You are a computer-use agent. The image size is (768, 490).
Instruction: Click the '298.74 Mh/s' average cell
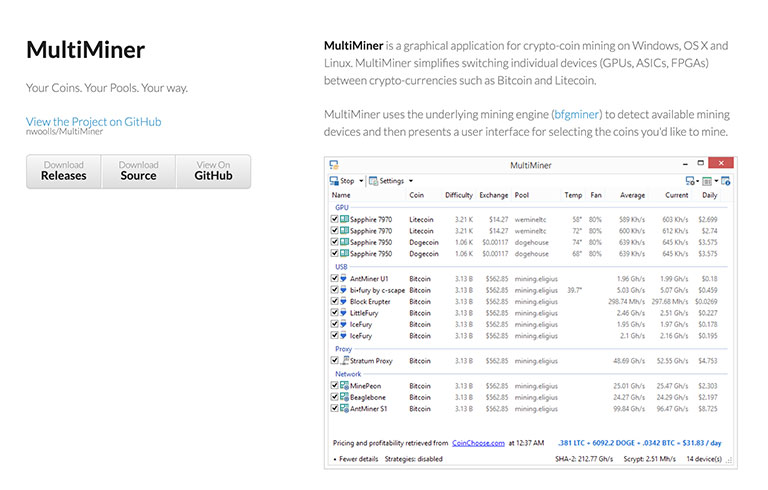(x=626, y=301)
